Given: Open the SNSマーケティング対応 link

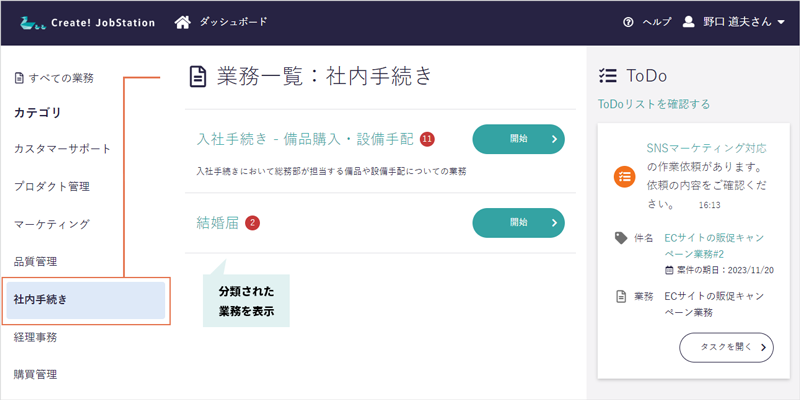Looking at the screenshot, I should [707, 148].
